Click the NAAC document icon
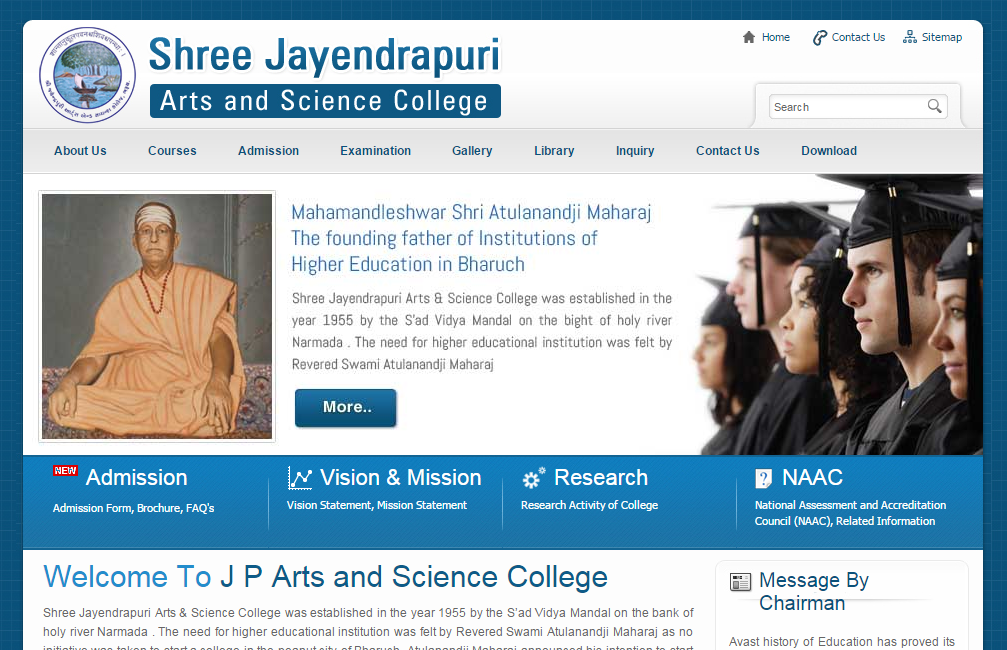Screen dimensions: 1007x650 point(763,478)
